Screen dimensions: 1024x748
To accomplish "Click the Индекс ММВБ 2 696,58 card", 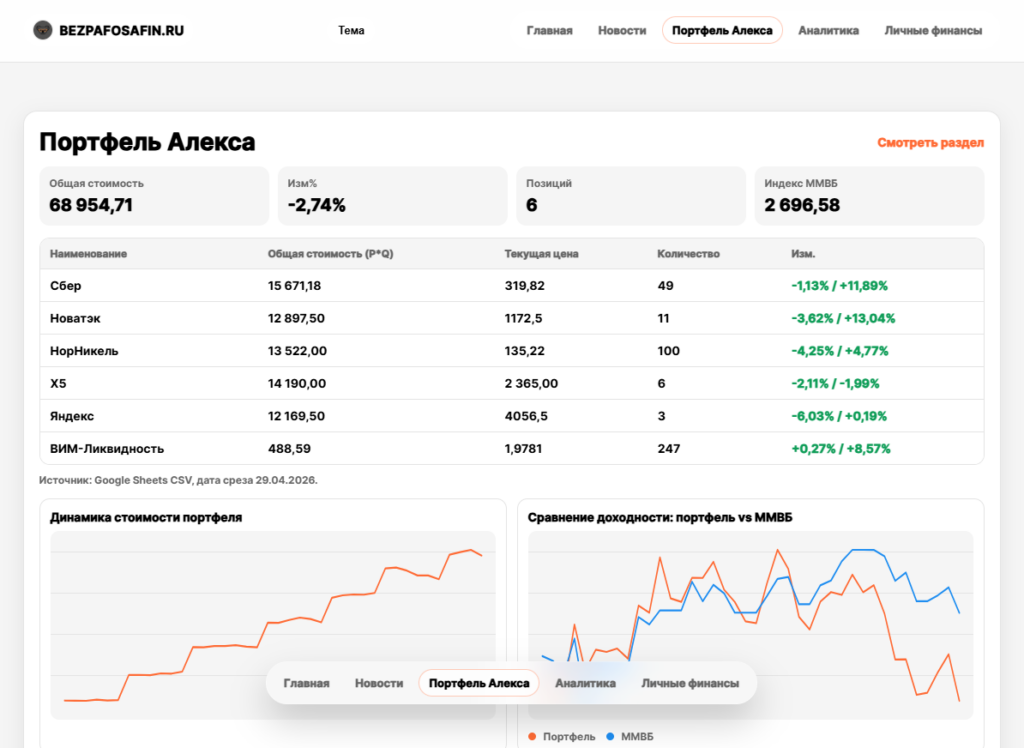I will tap(869, 196).
